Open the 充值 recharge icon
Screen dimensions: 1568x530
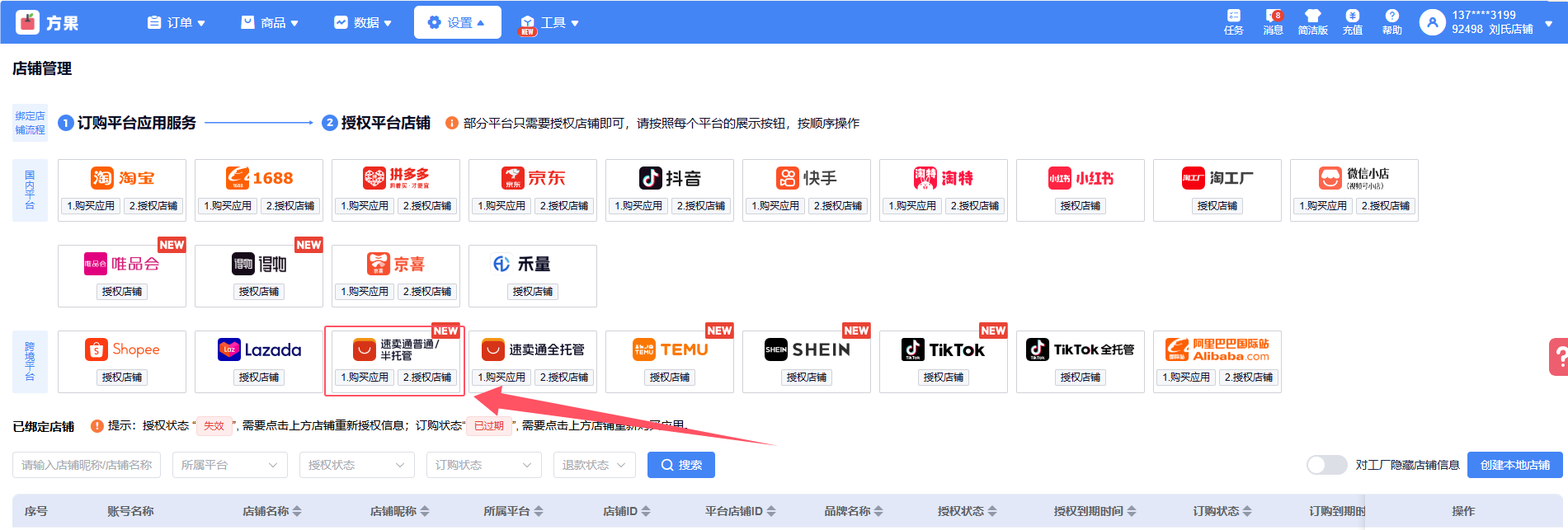(x=1352, y=22)
